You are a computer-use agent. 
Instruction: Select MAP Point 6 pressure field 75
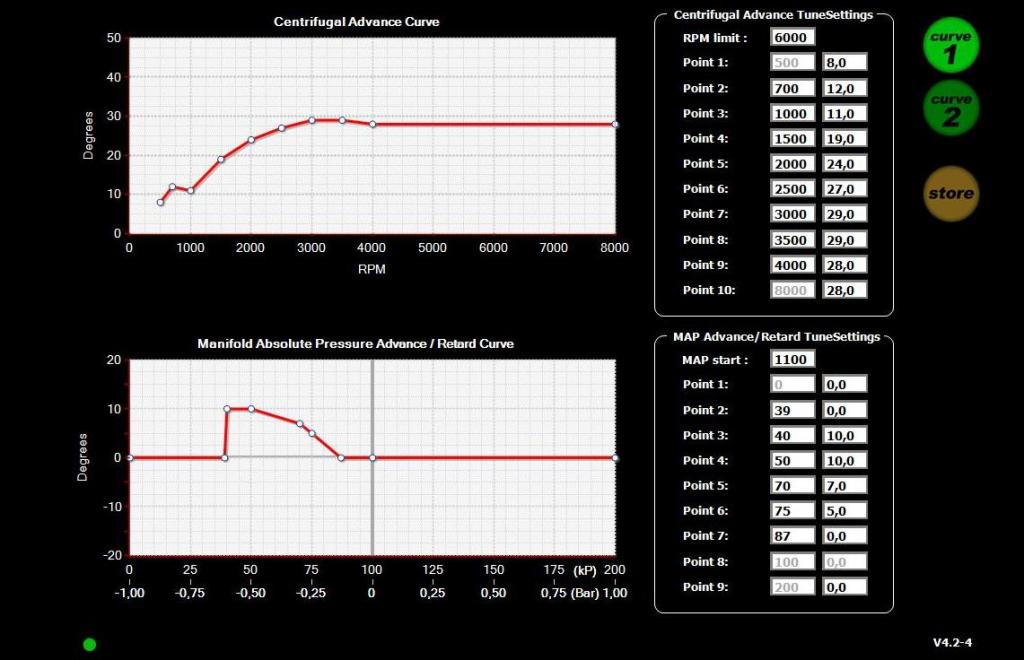click(794, 511)
